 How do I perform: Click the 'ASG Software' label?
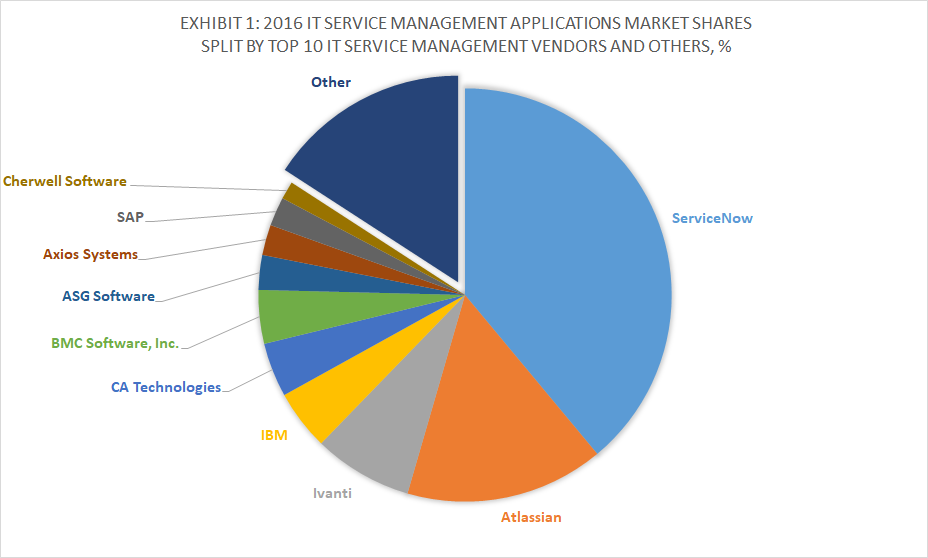click(108, 296)
